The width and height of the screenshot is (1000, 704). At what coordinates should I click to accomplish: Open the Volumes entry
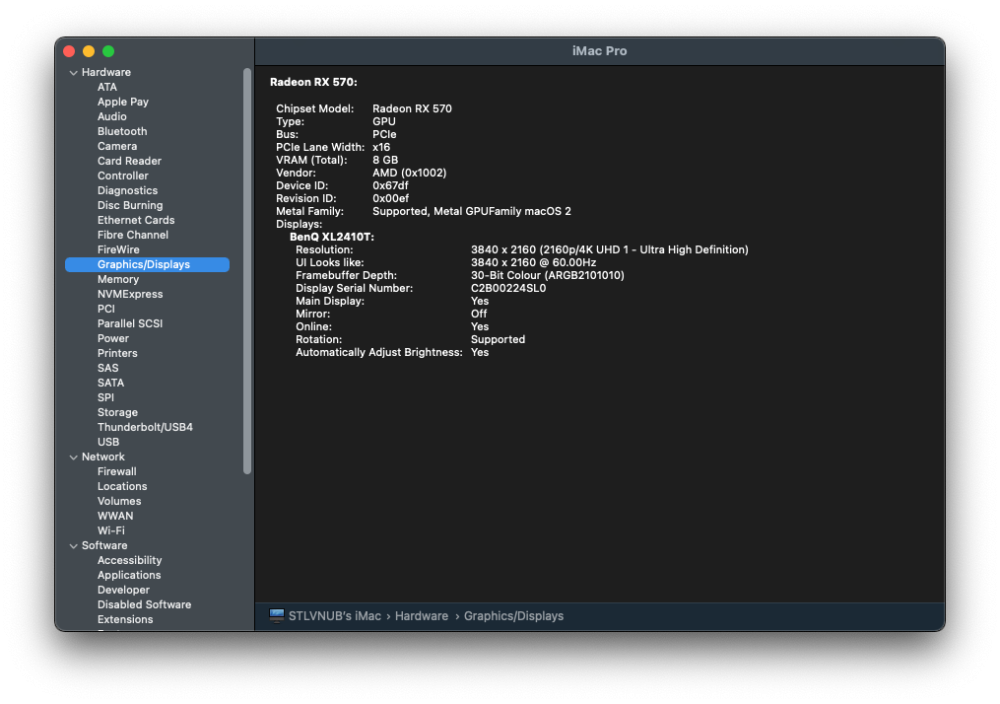coord(119,501)
